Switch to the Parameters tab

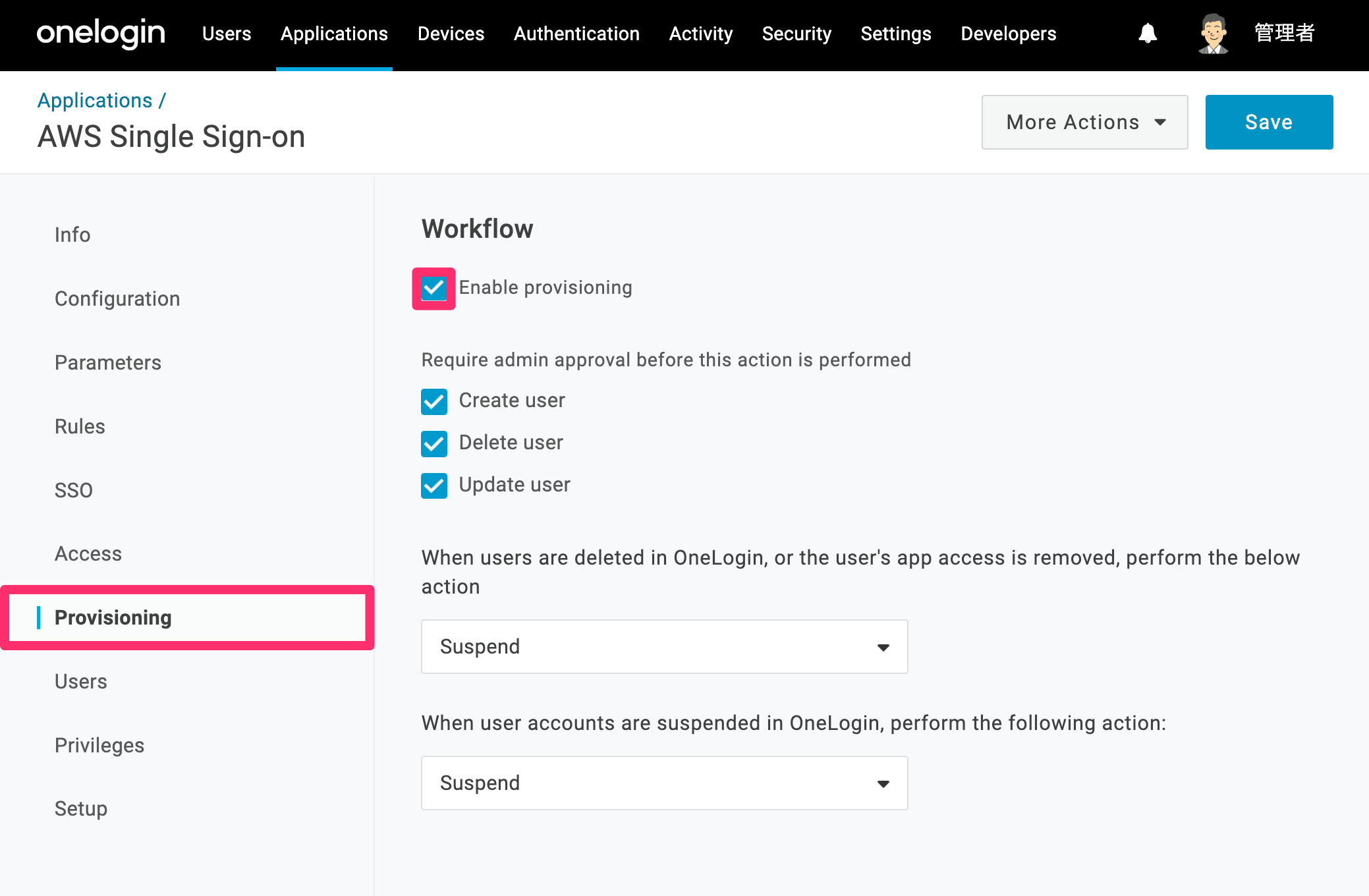point(108,362)
